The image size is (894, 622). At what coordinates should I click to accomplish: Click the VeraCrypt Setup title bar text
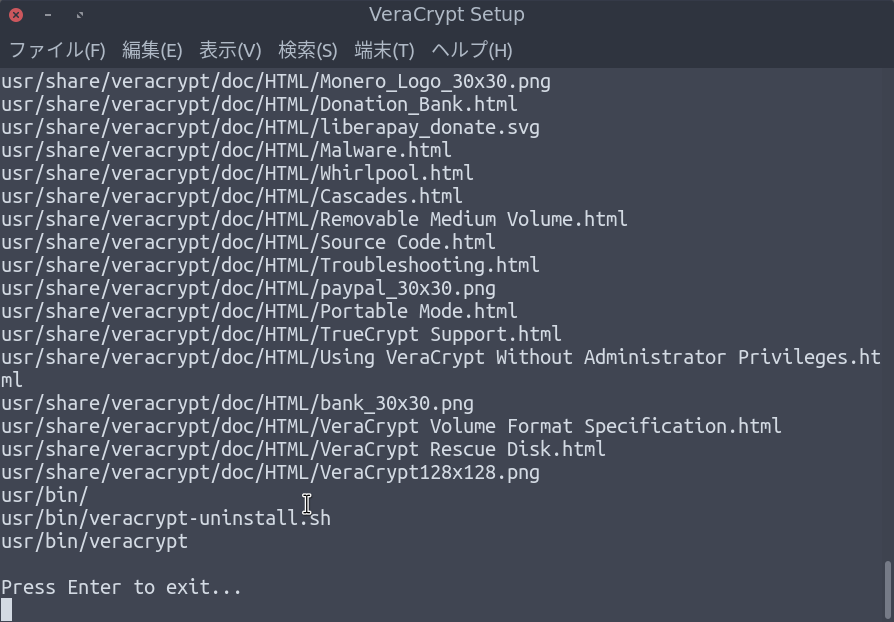[447, 14]
